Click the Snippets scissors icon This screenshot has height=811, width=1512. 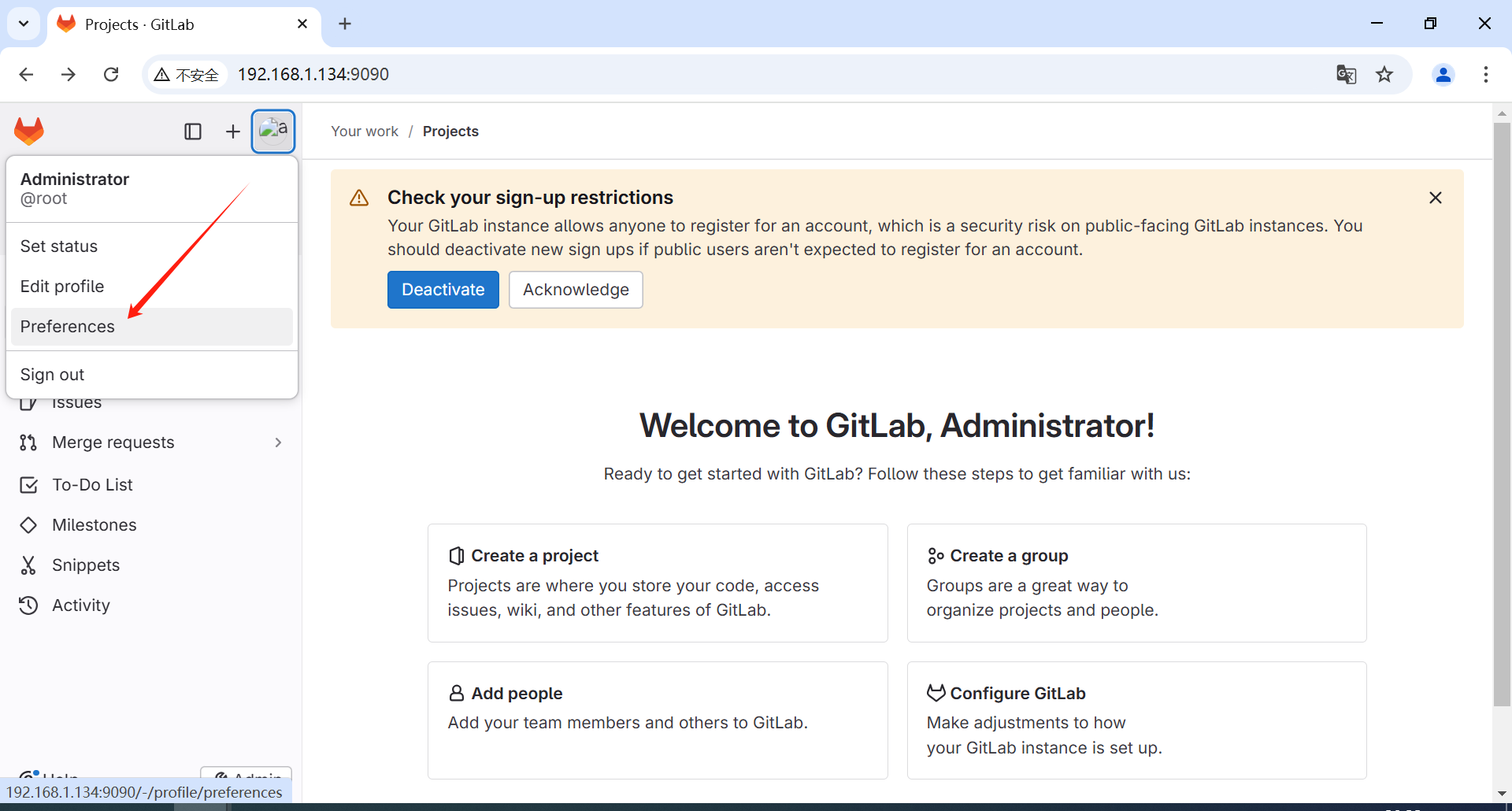pos(28,565)
